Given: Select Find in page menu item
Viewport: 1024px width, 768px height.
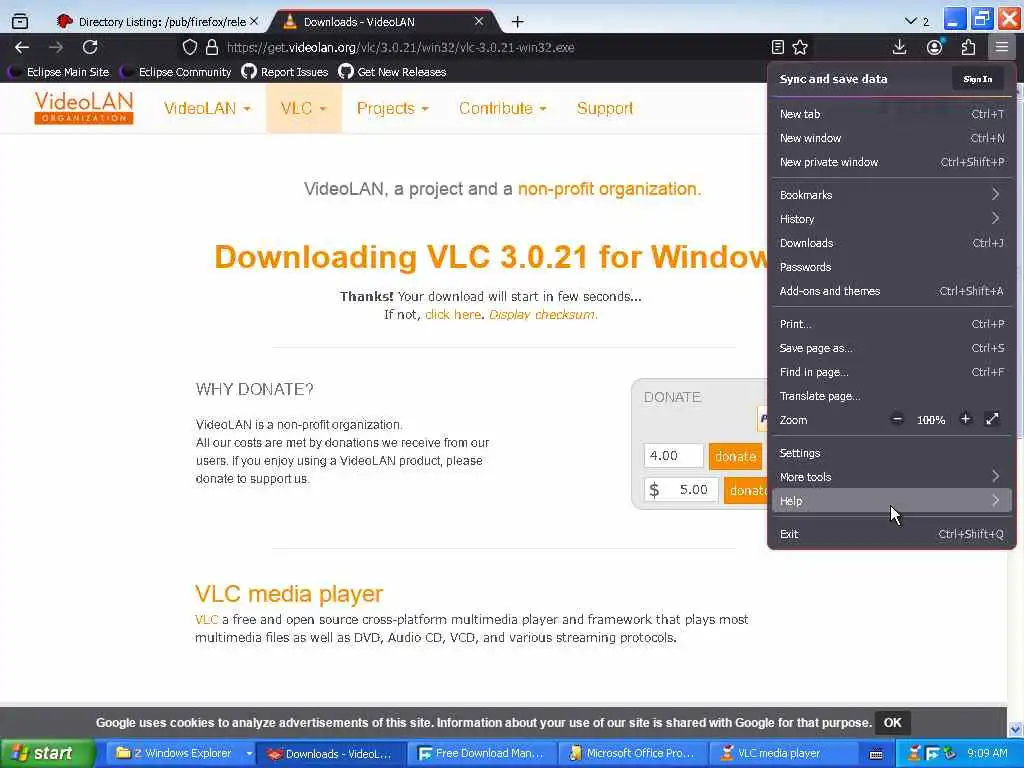Looking at the screenshot, I should click(891, 372).
